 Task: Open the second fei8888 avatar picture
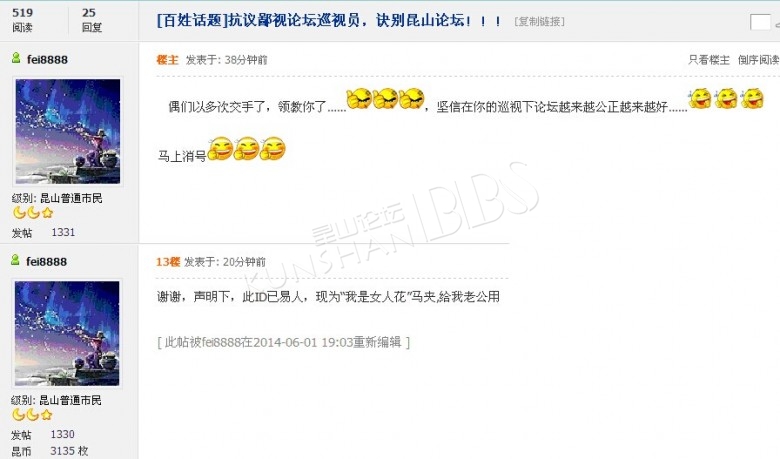pyautogui.click(x=67, y=333)
